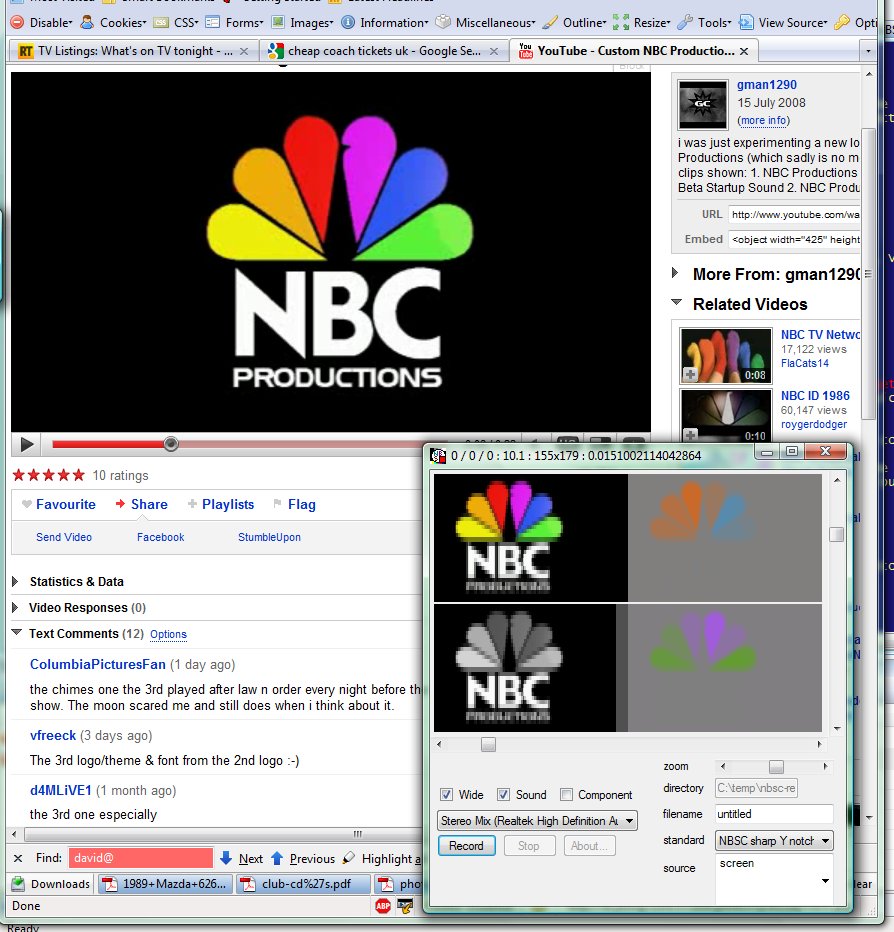
Task: Open the NBC TV Network related video thumbnail
Action: (x=726, y=355)
